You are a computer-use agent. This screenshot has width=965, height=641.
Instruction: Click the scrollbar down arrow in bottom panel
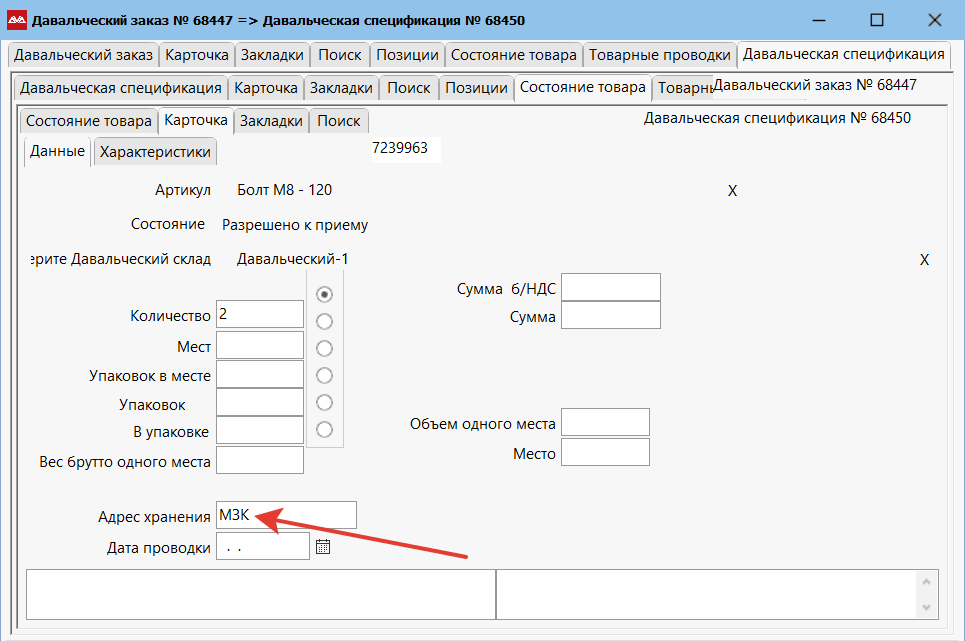point(928,608)
